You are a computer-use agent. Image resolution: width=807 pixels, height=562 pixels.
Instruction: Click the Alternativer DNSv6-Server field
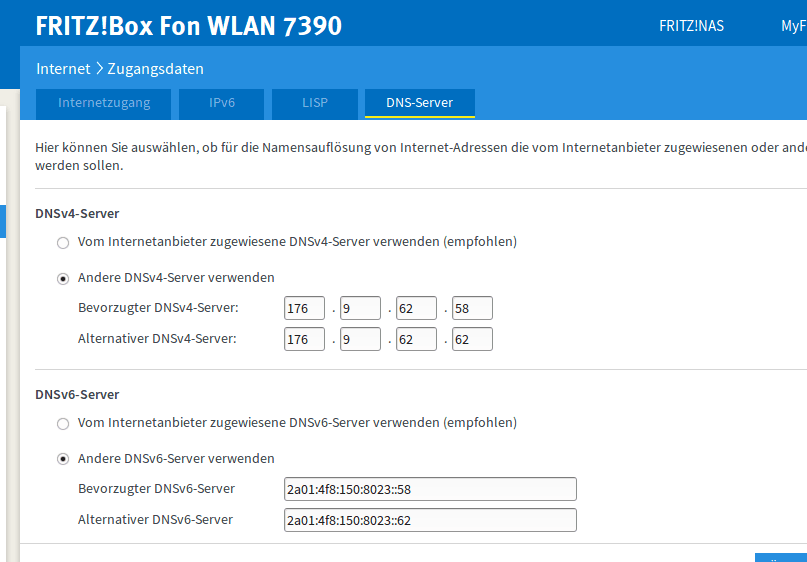tap(430, 520)
